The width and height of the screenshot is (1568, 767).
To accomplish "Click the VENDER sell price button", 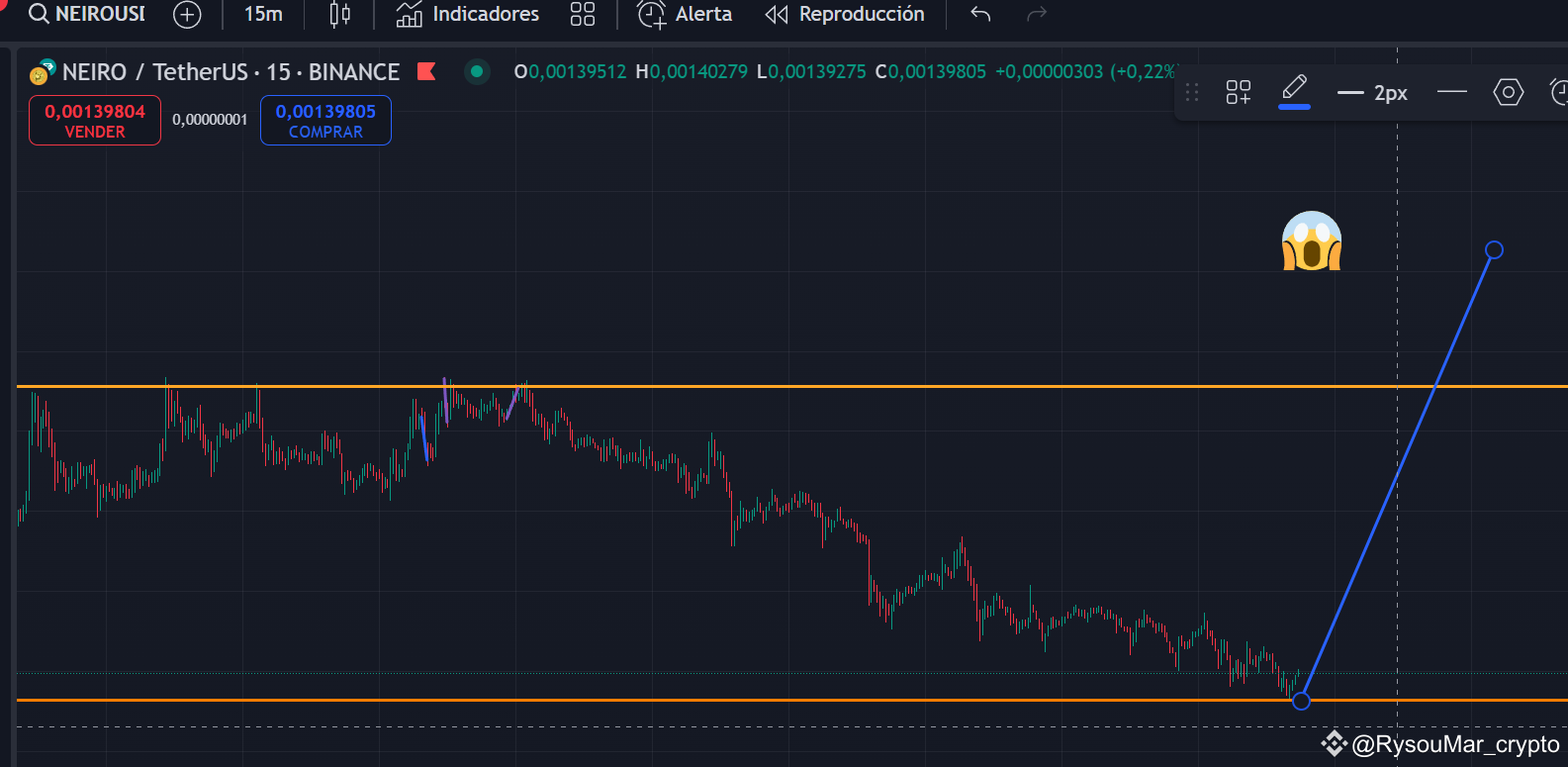I will tap(95, 121).
